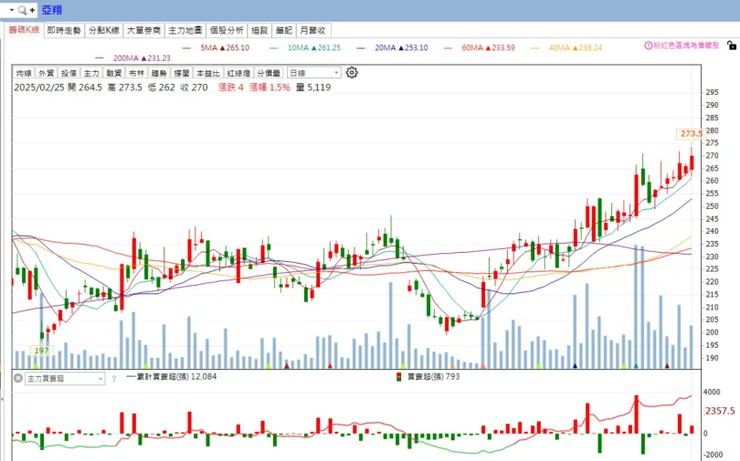Click the pink triangle marker

(483, 366)
